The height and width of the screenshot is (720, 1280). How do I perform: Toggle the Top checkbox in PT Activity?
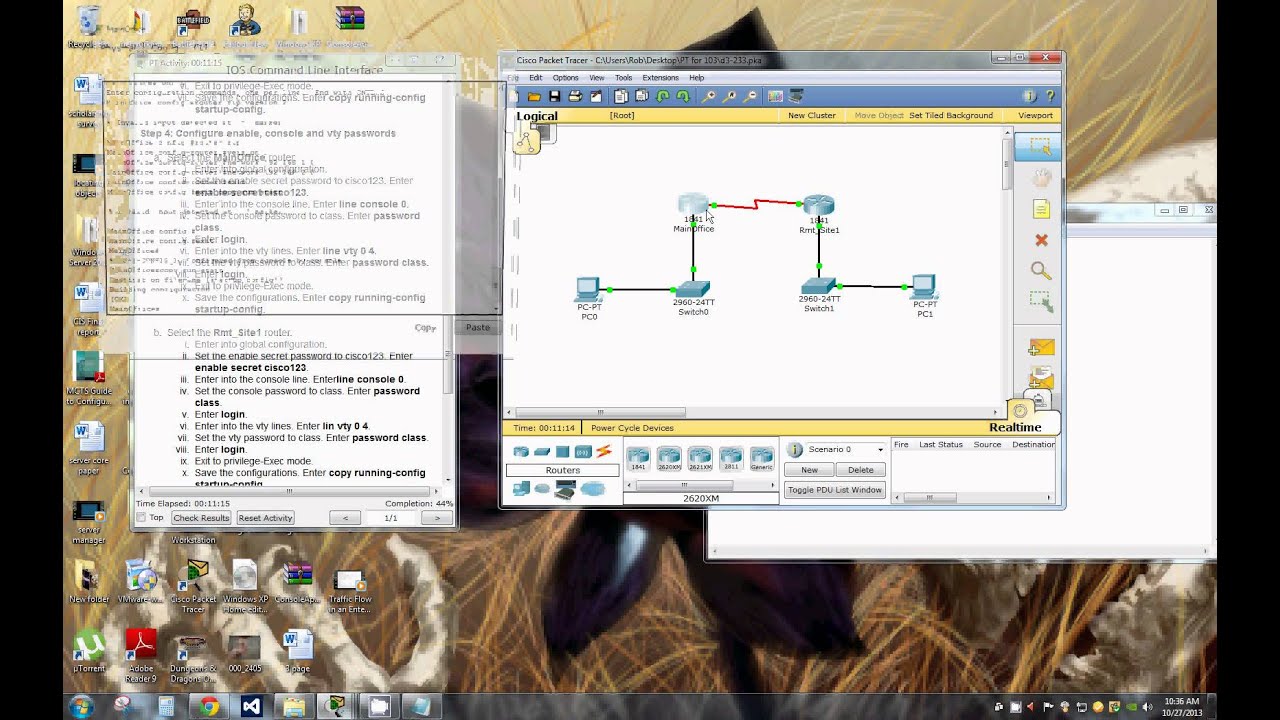[x=142, y=518]
